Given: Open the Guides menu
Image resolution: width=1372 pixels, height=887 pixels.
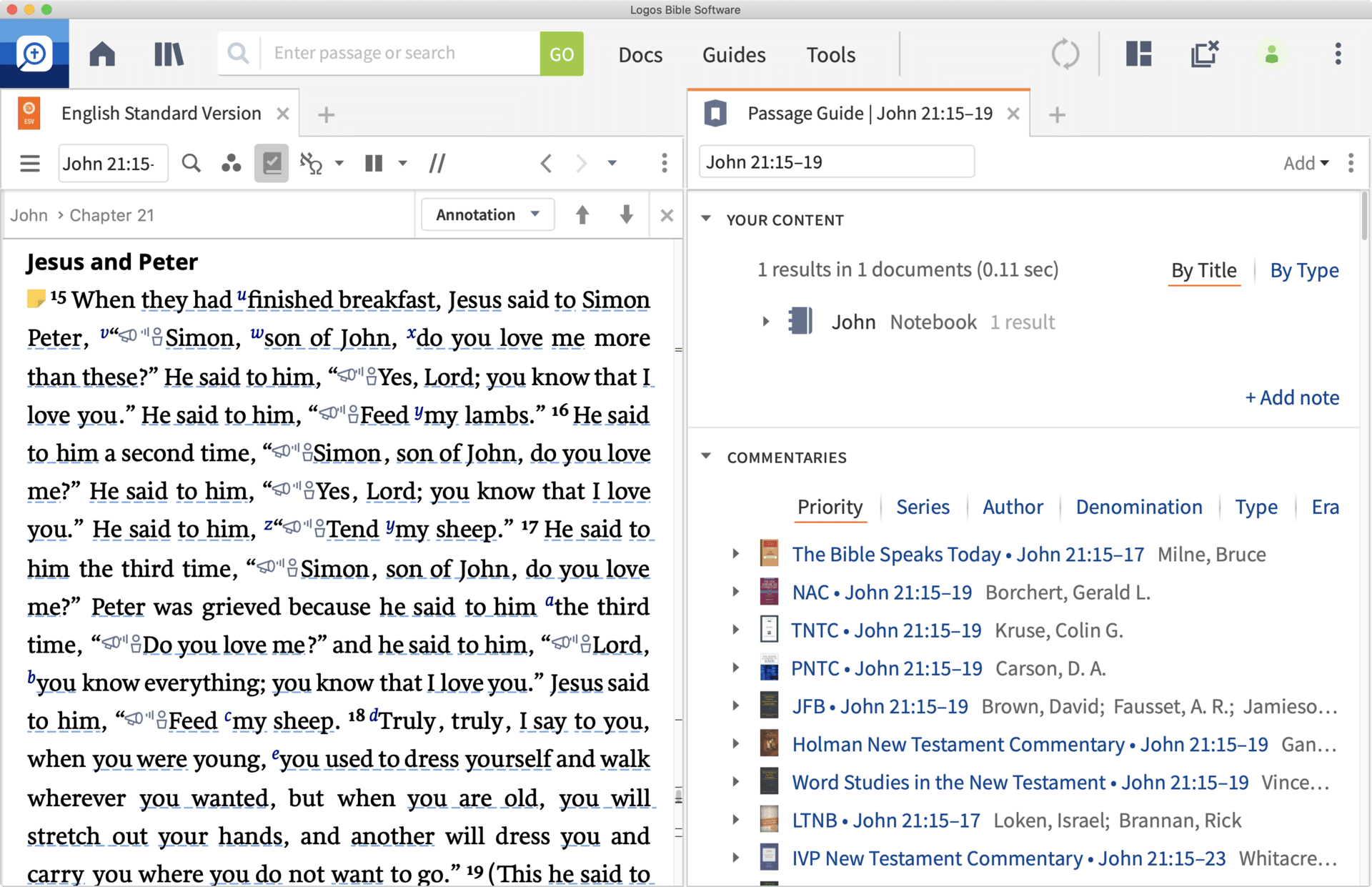Looking at the screenshot, I should click(733, 54).
